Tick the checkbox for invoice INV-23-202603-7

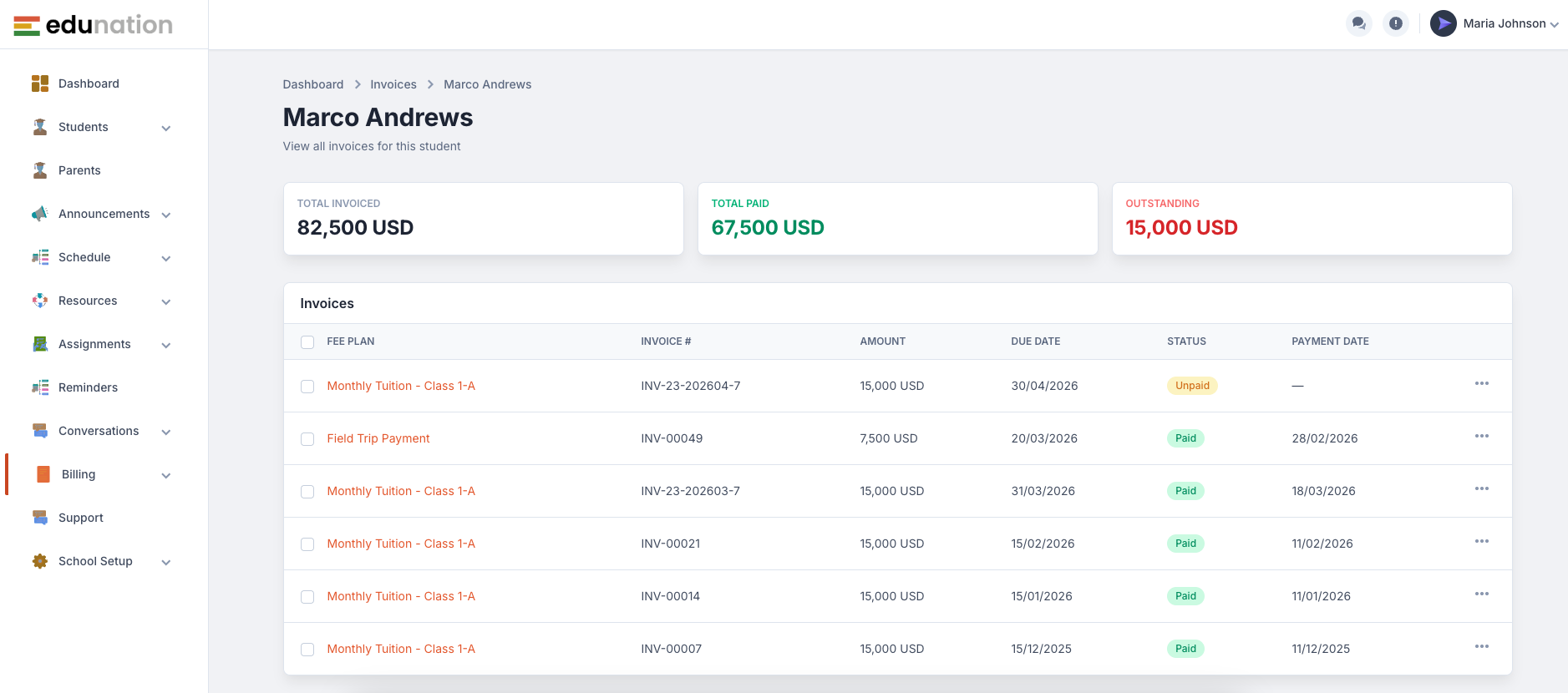(x=307, y=492)
